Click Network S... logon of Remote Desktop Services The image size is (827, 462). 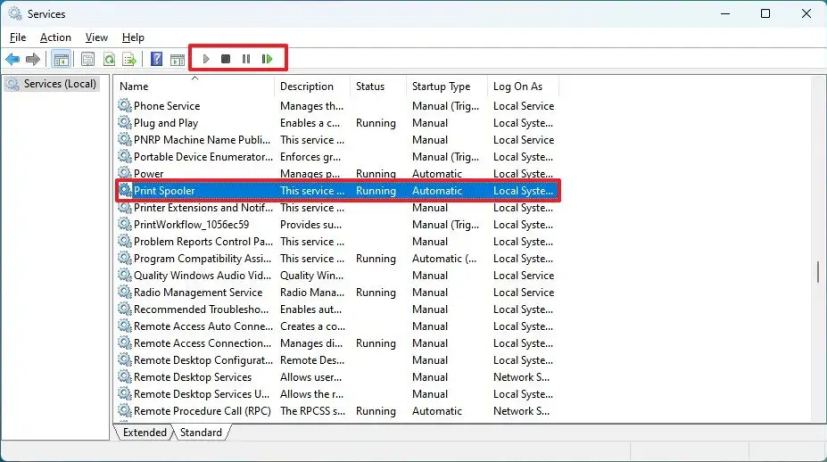coord(521,377)
